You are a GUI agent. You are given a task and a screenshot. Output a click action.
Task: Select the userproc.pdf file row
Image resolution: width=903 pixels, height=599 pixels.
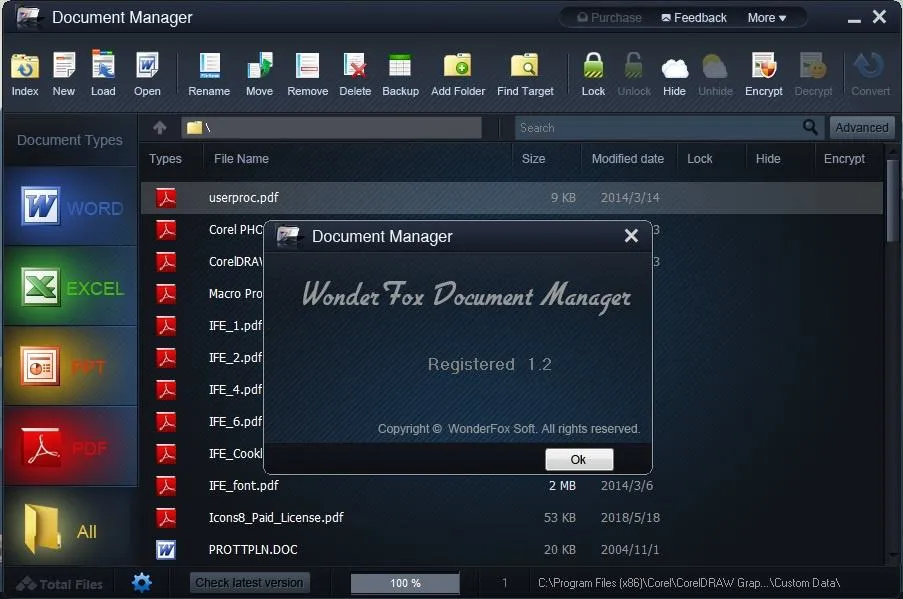tap(511, 198)
